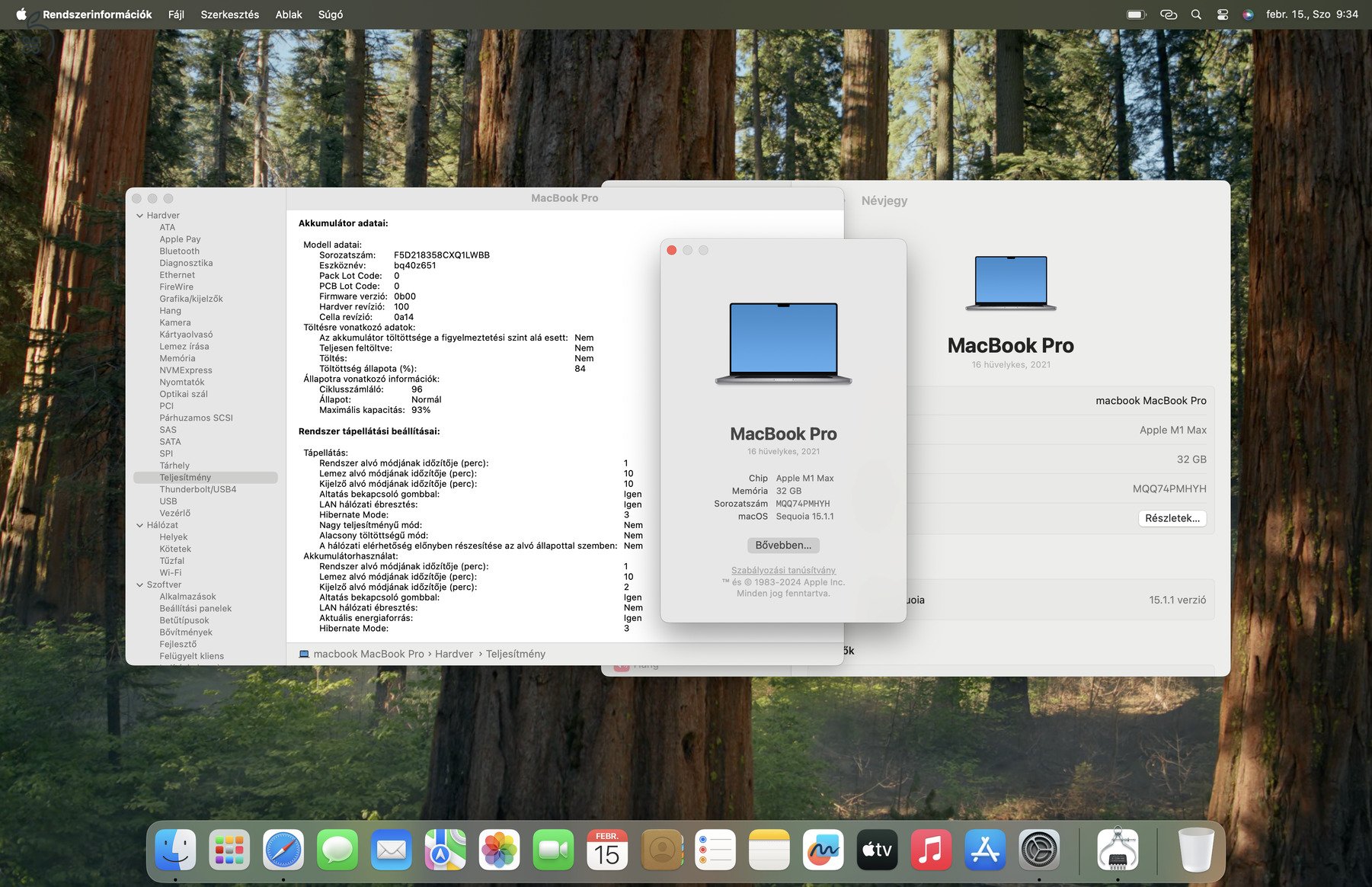Open the Notes app in the Dock
This screenshot has height=887, width=1372.
[769, 850]
